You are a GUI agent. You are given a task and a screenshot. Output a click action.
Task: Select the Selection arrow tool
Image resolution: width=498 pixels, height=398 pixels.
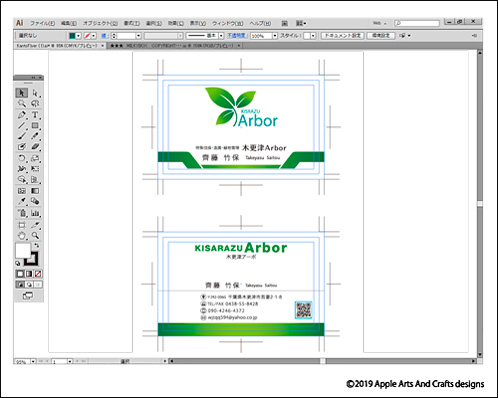point(22,93)
